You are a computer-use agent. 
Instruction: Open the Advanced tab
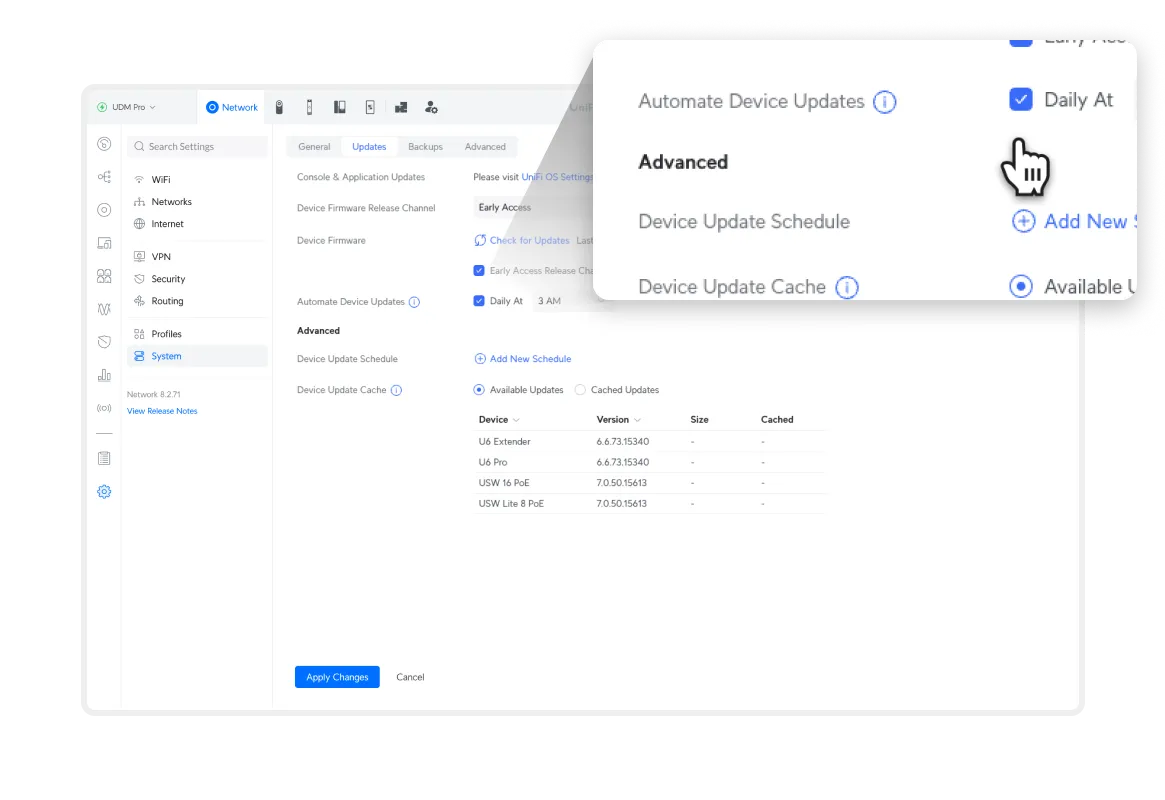(x=485, y=146)
